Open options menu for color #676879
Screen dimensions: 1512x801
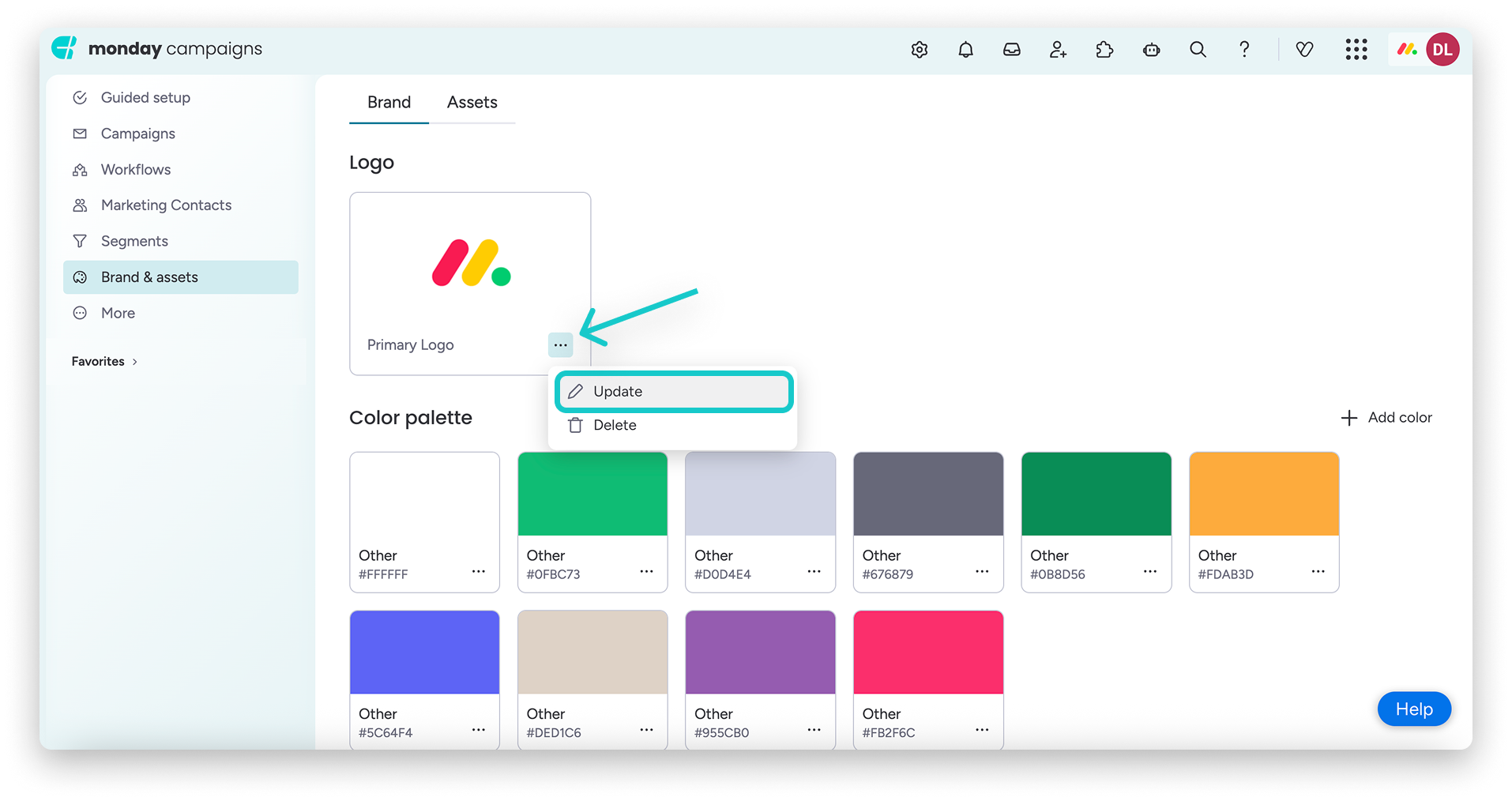click(982, 571)
